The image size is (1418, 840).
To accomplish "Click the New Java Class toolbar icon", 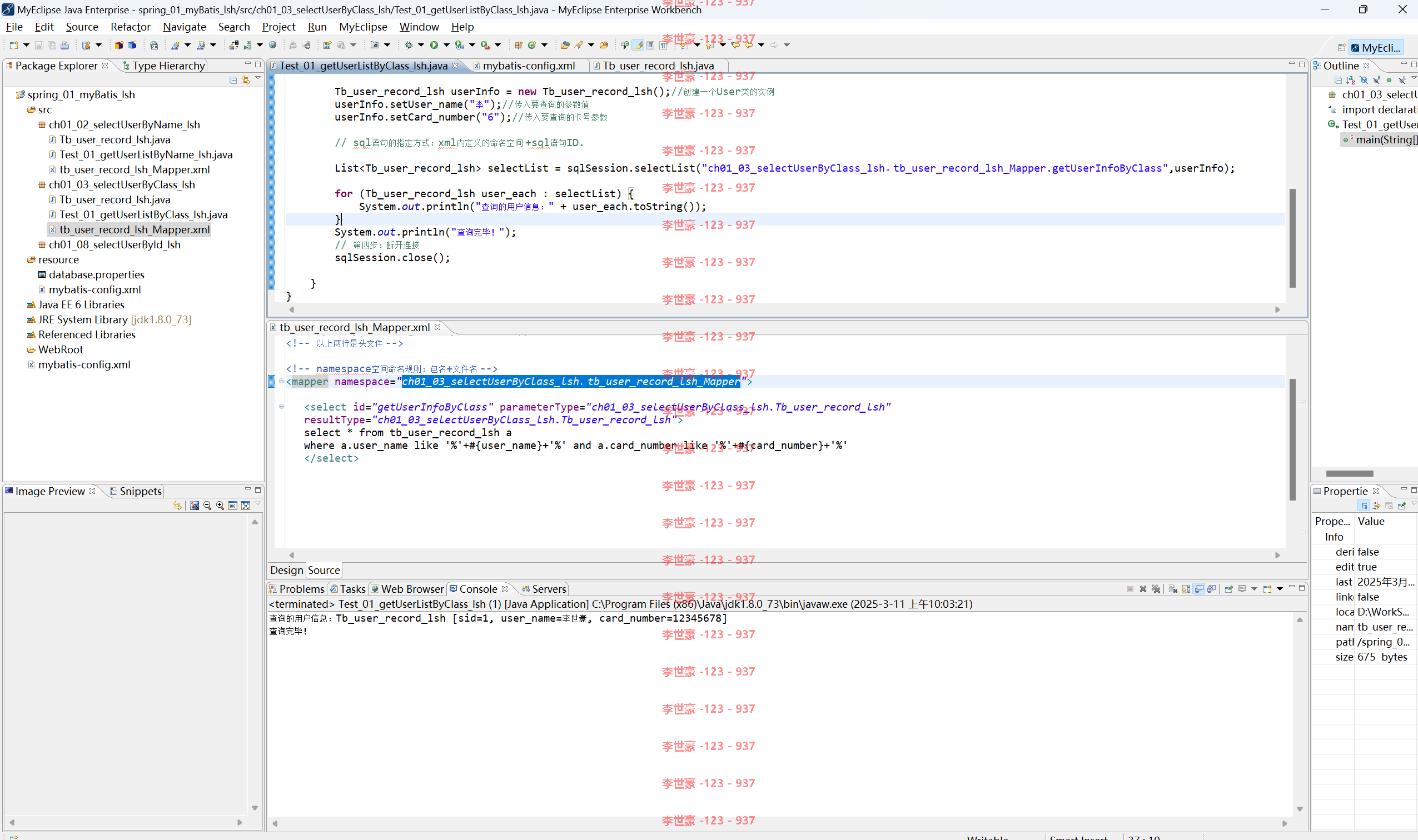I will (x=532, y=44).
